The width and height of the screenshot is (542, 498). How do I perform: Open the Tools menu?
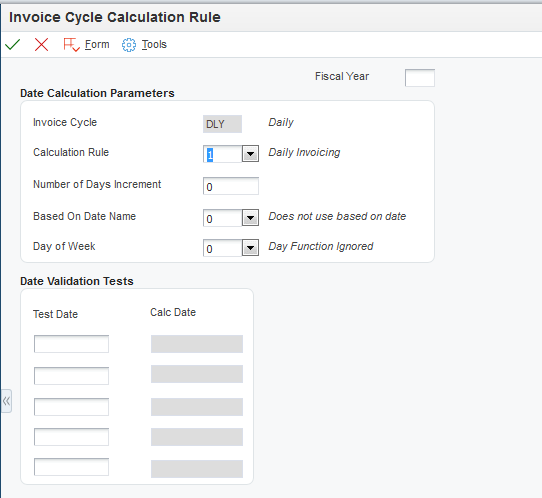point(154,45)
